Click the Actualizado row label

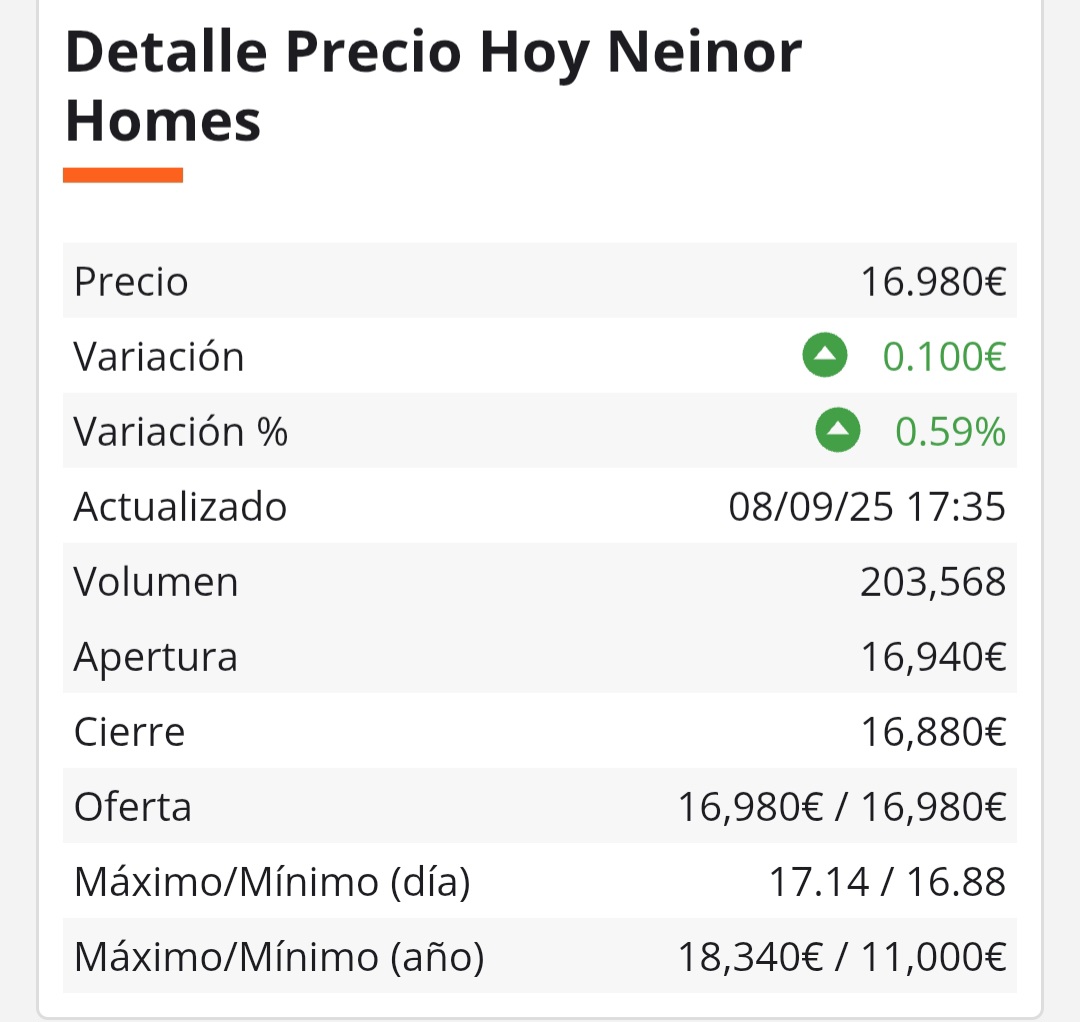(180, 507)
